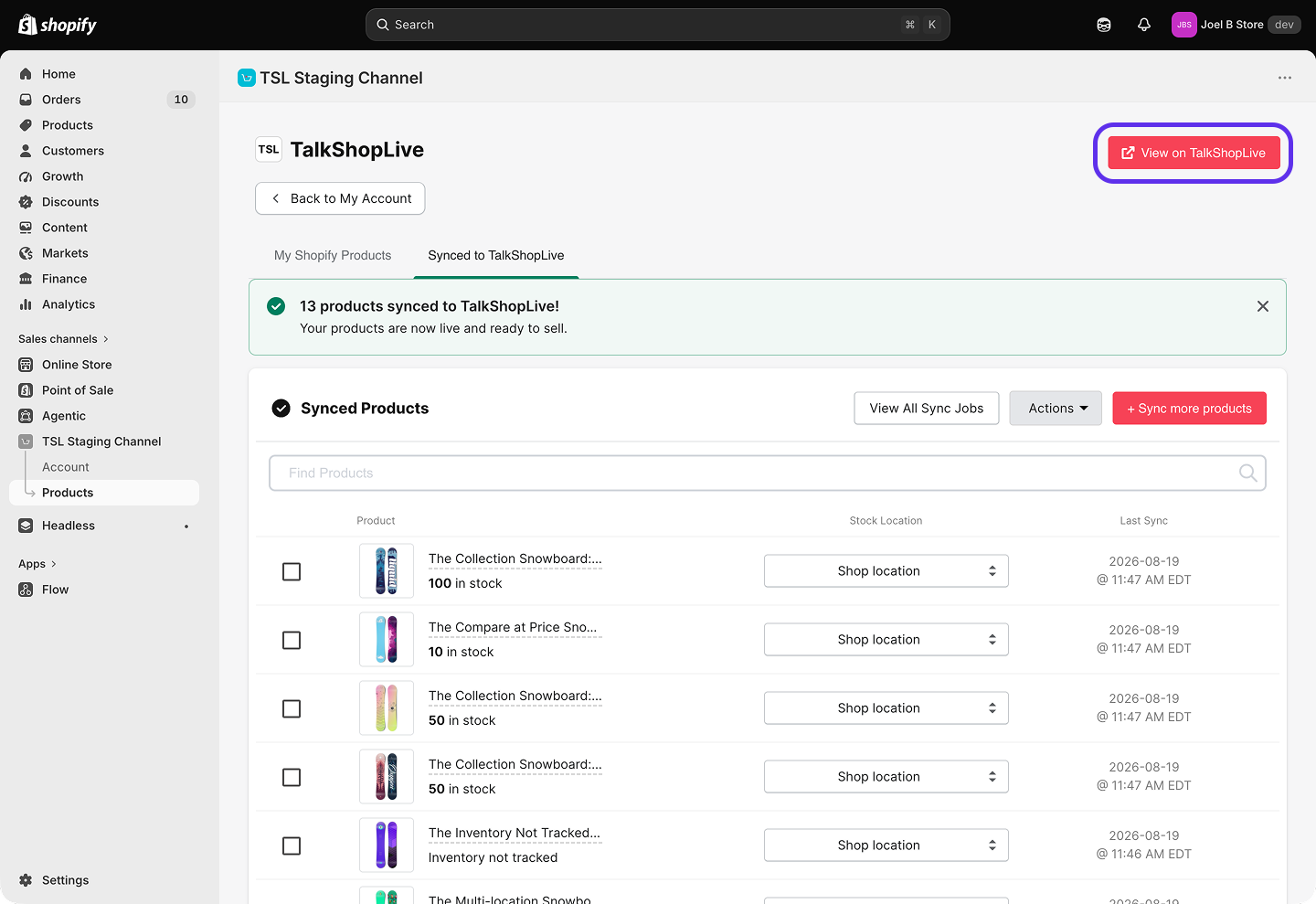
Task: Click the TSL Staging Channel header icon
Action: coord(247,78)
